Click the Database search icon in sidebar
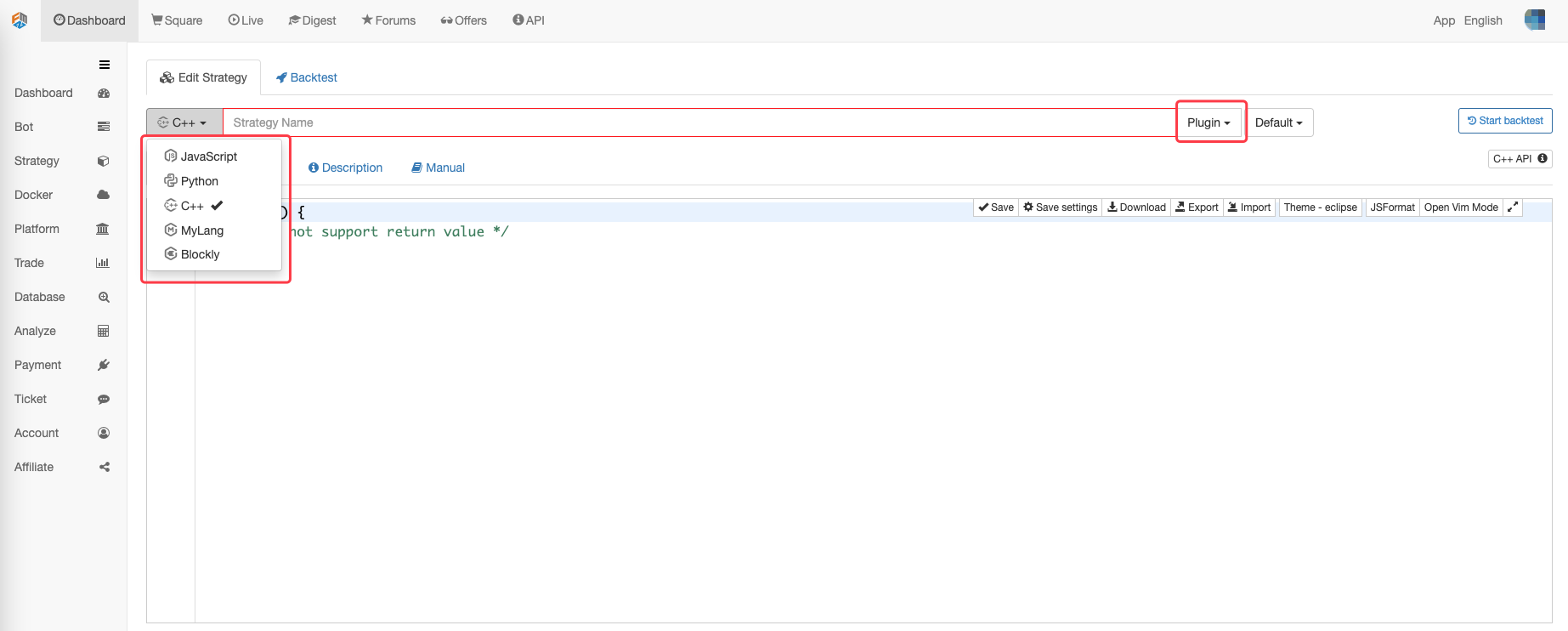The width and height of the screenshot is (1568, 631). click(104, 297)
